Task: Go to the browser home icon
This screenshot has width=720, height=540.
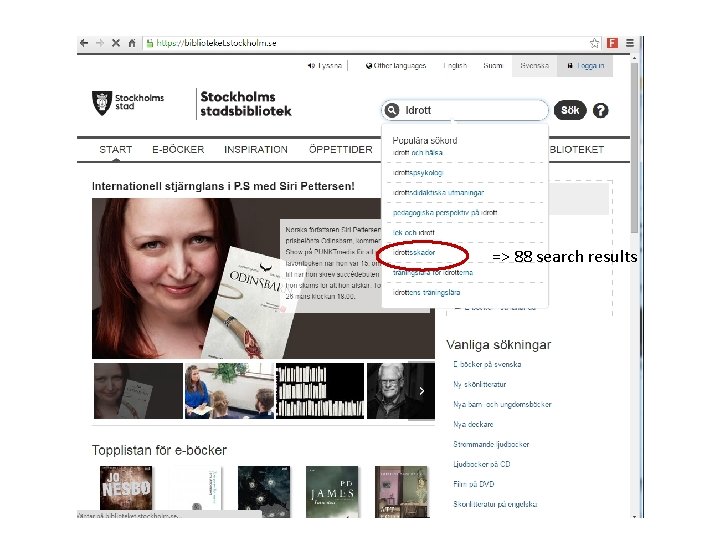Action: (132, 43)
